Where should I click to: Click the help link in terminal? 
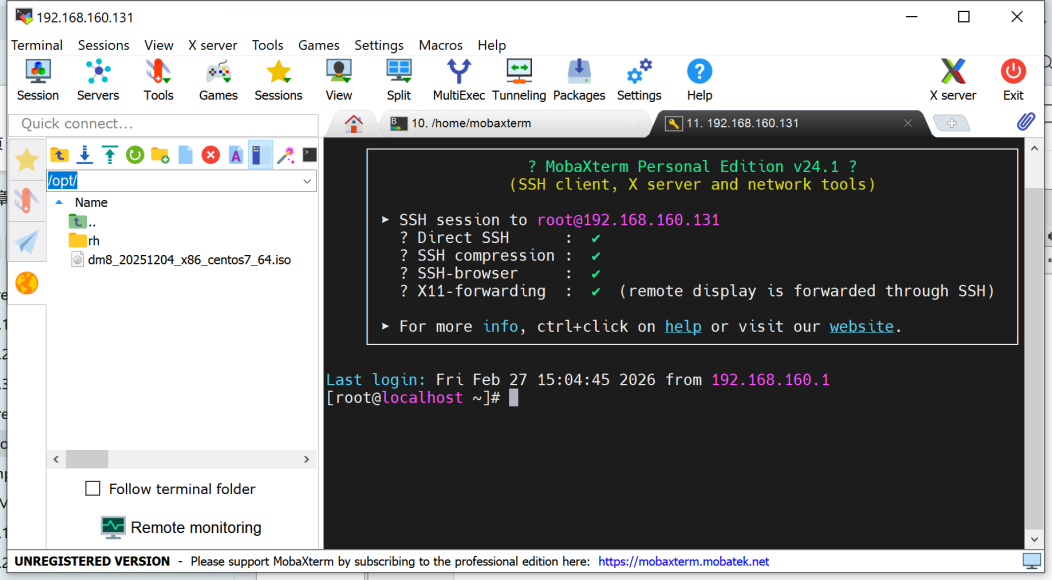(683, 326)
